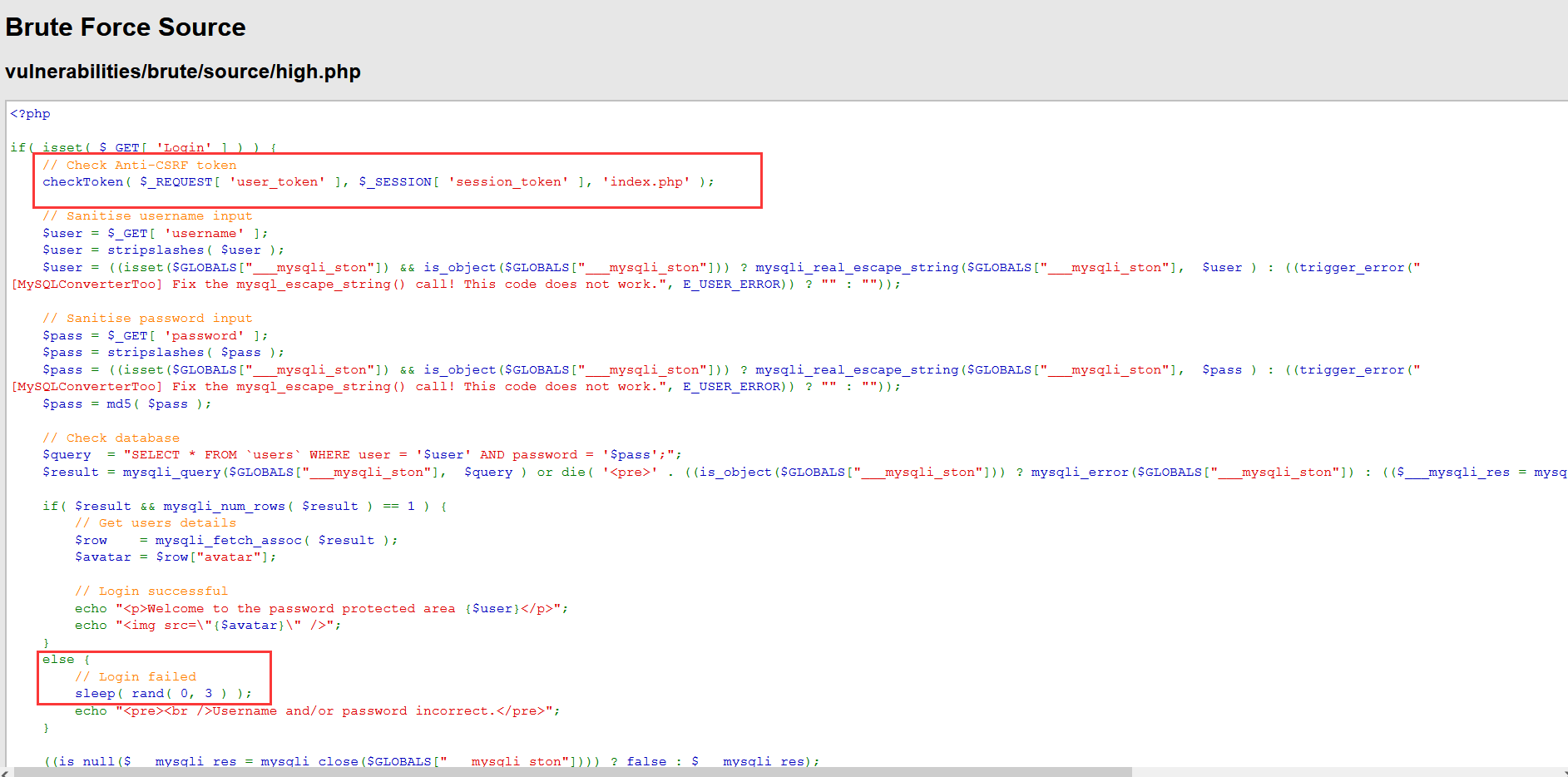Click the line $pass = md5( $pass )
Screen dimensions: 1568x777
click(127, 404)
